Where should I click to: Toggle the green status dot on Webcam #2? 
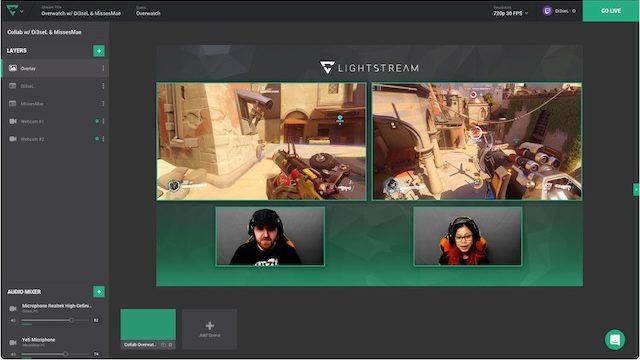97,139
